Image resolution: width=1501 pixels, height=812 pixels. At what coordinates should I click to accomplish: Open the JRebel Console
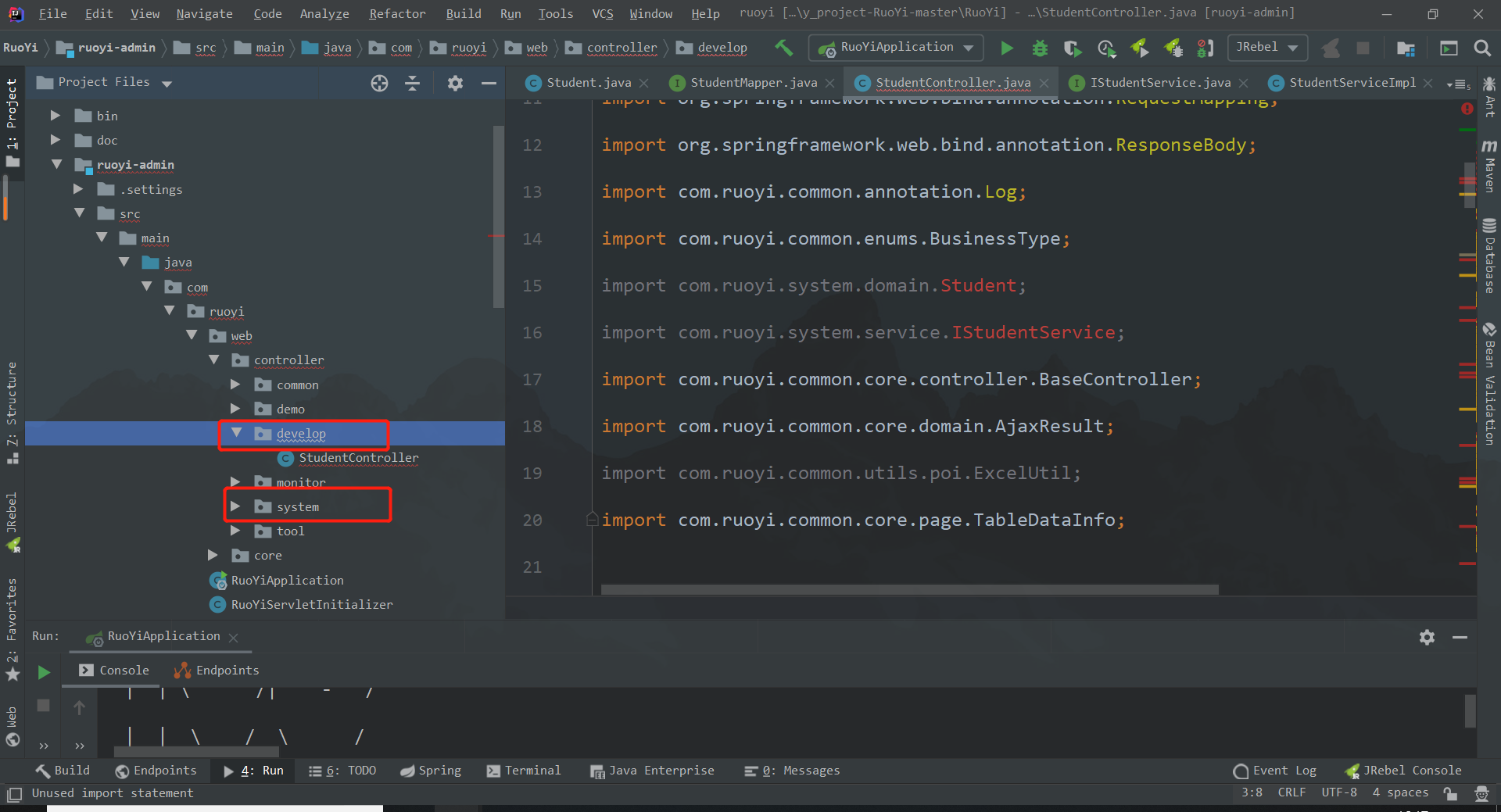(x=1403, y=771)
